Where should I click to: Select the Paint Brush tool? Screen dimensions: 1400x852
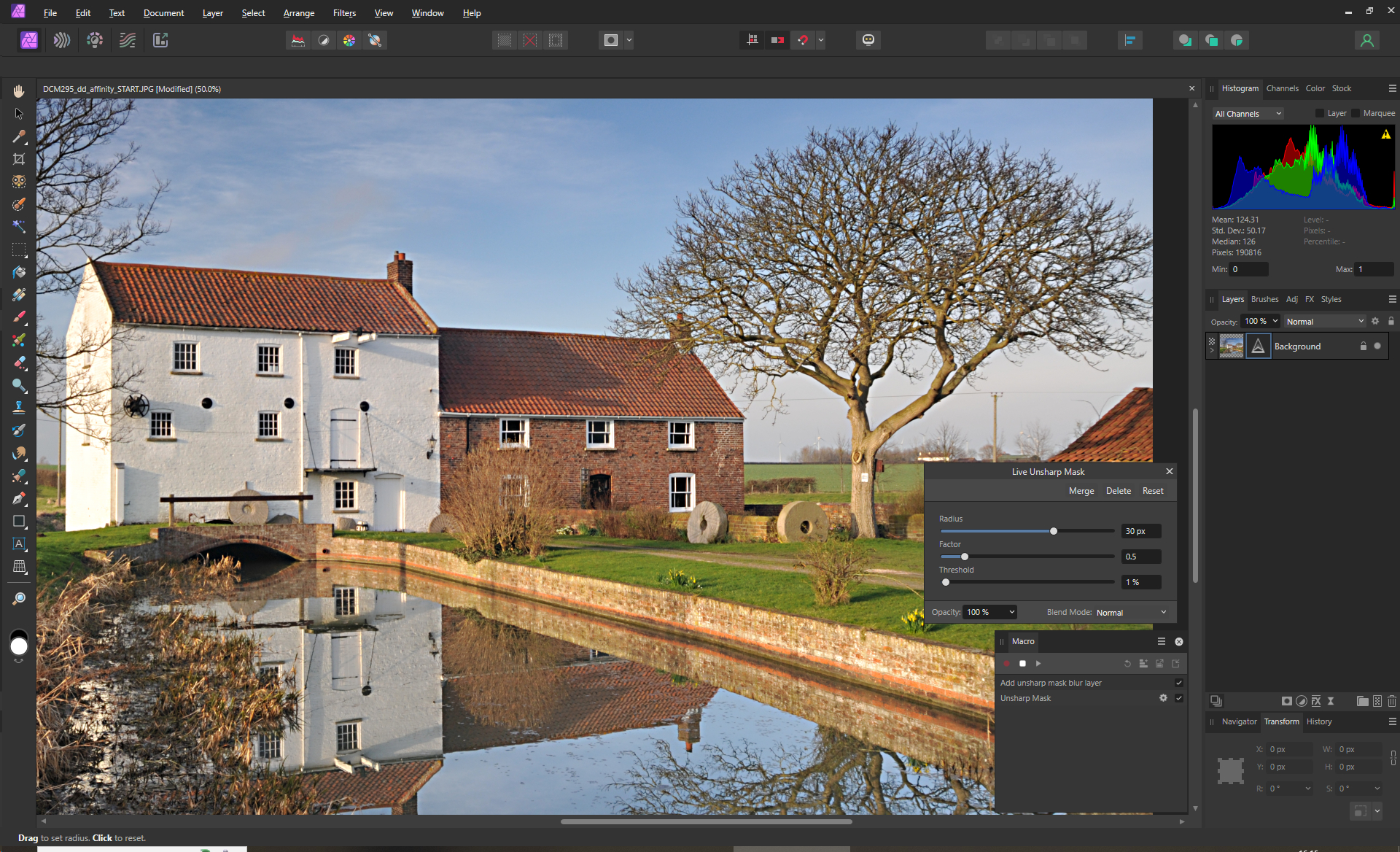coord(19,317)
